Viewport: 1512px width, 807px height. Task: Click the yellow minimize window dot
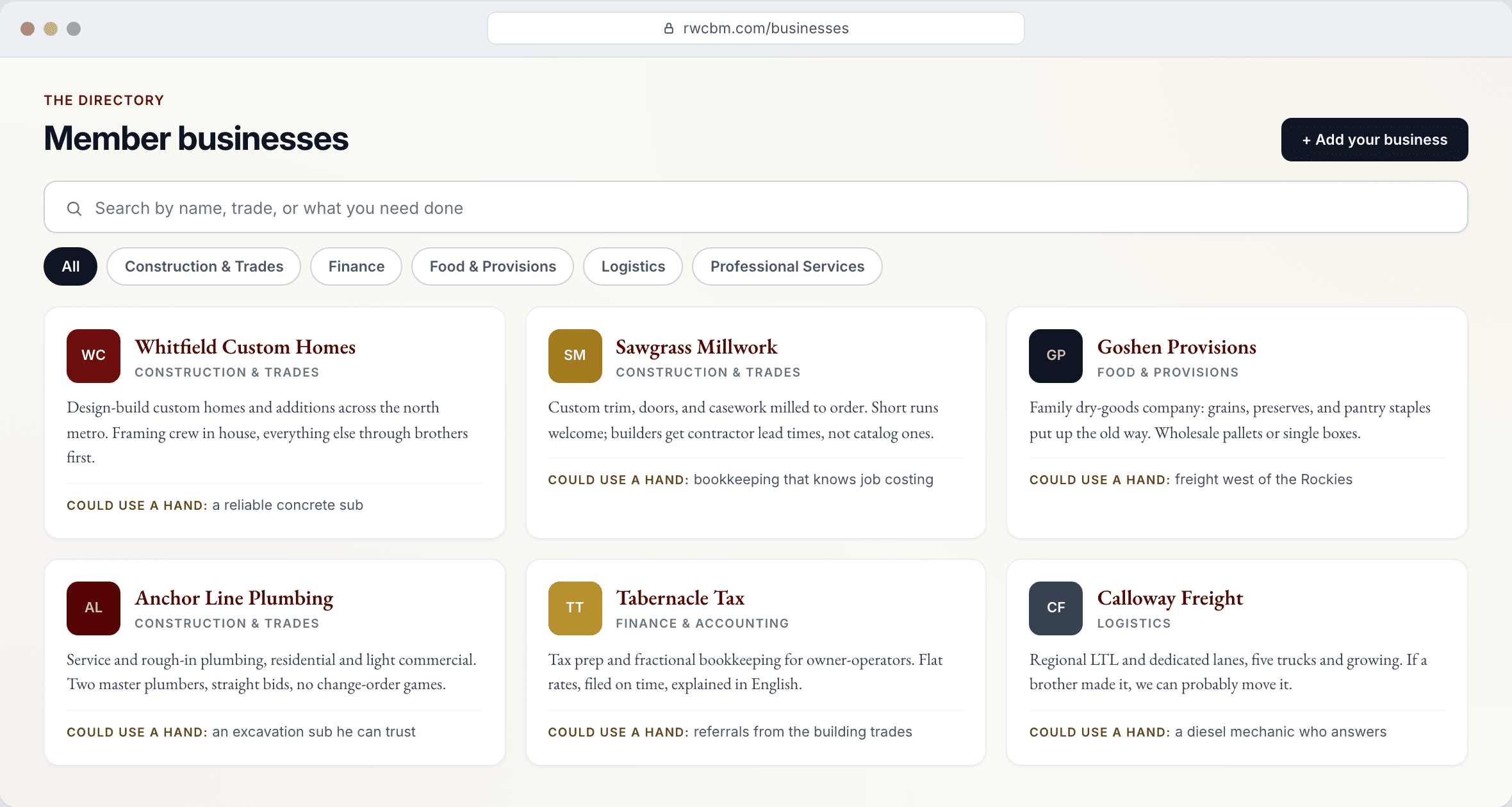click(51, 29)
